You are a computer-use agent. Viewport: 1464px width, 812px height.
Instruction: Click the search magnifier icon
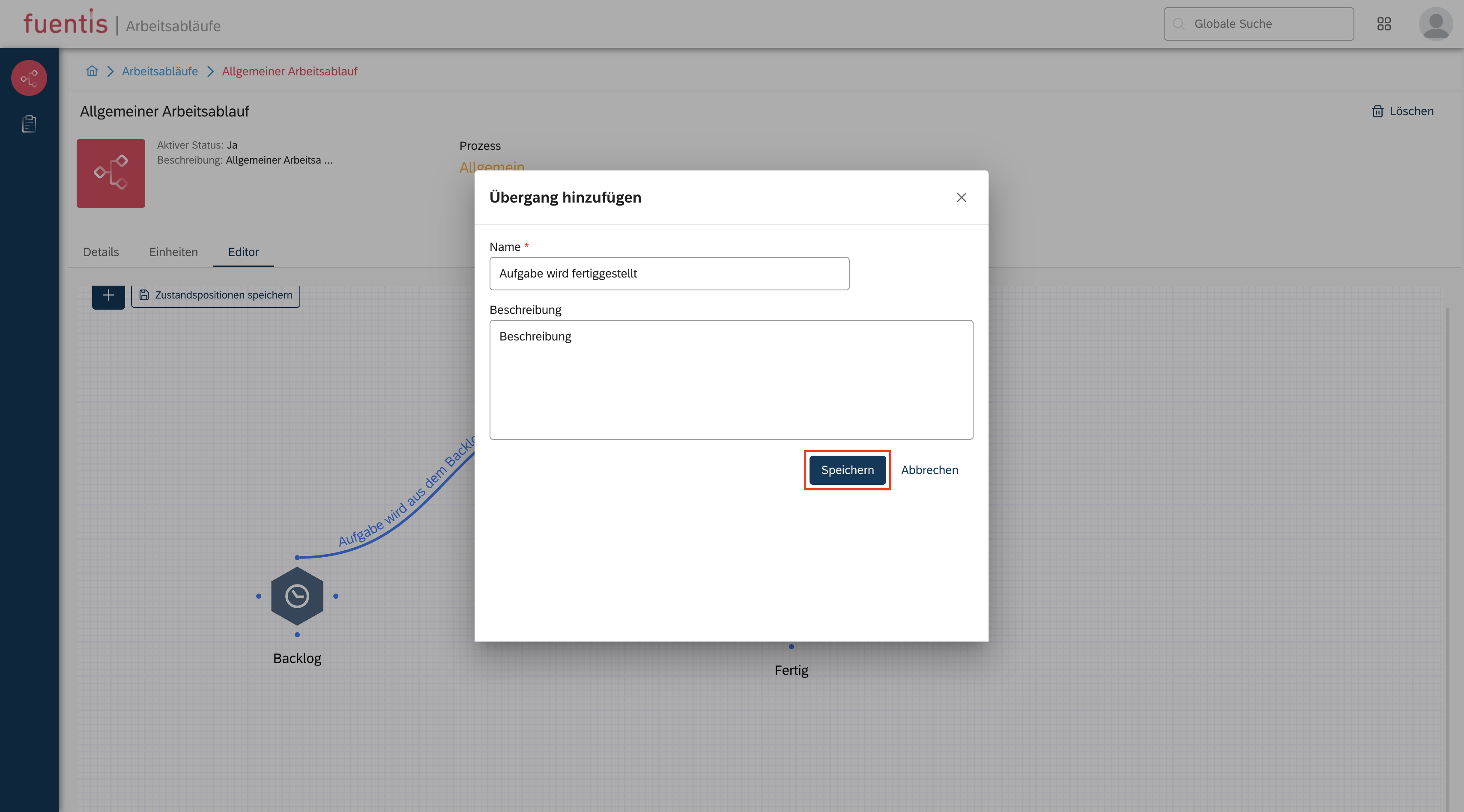1179,24
